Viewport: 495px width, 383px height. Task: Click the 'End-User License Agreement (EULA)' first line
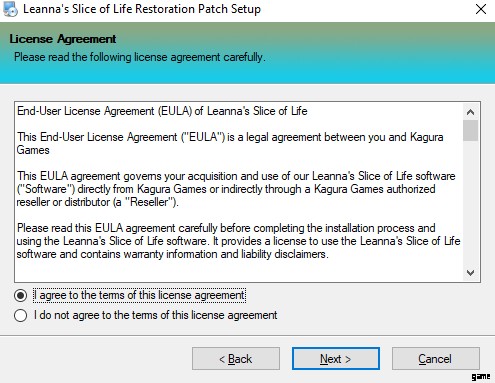click(162, 111)
